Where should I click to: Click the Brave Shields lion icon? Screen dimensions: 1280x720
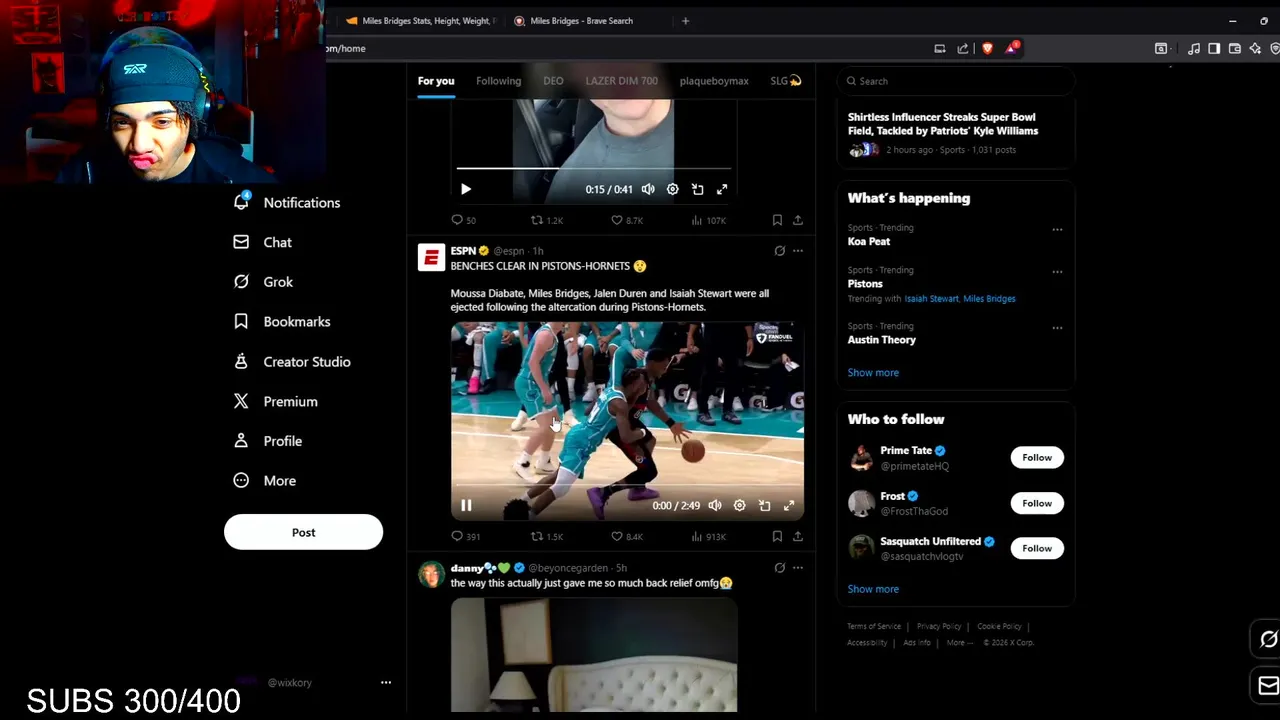(987, 48)
